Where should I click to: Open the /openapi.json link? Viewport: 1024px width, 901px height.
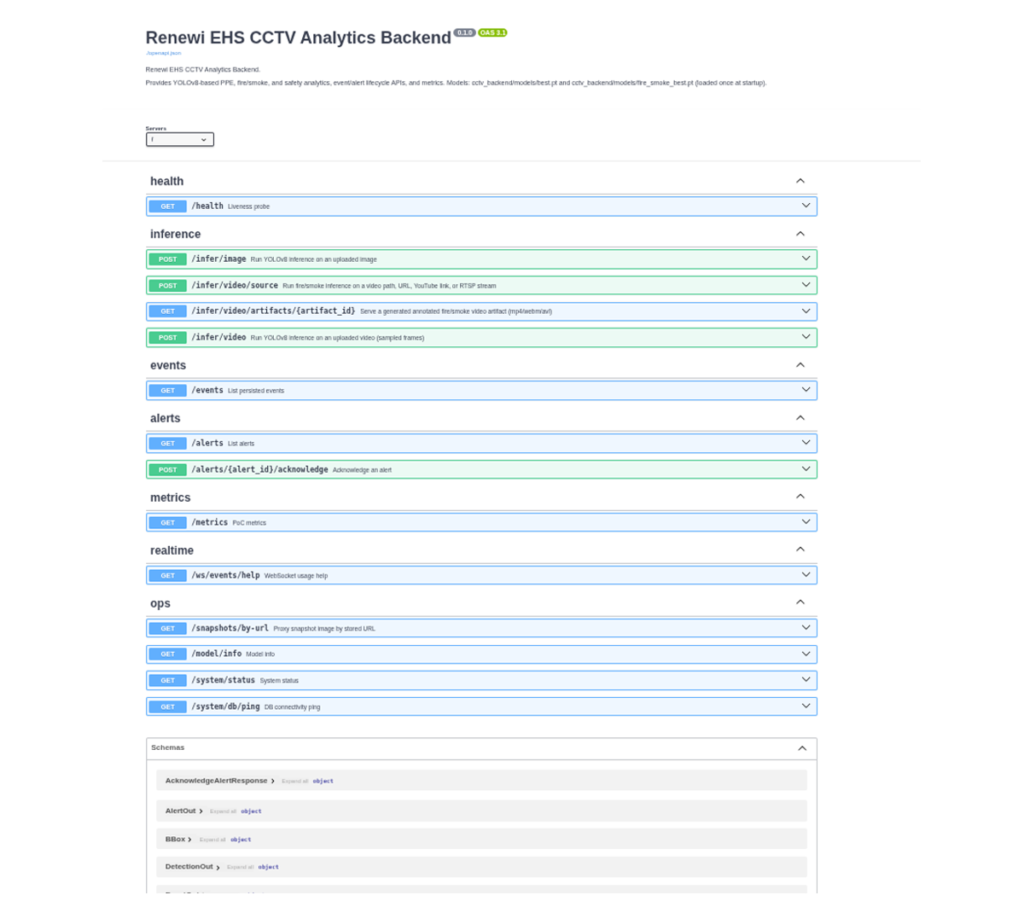tap(163, 53)
